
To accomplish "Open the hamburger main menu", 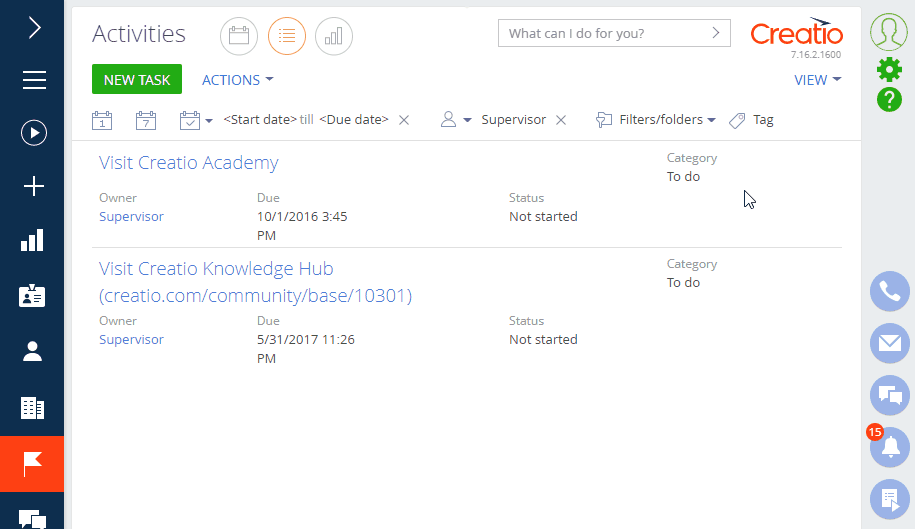I will [x=34, y=80].
